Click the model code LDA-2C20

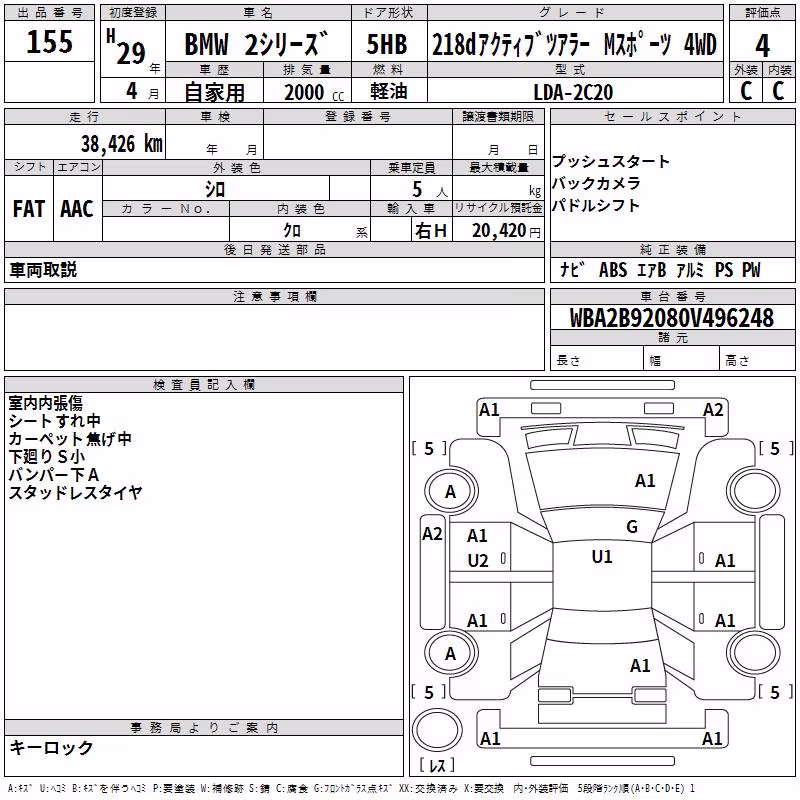pyautogui.click(x=573, y=92)
